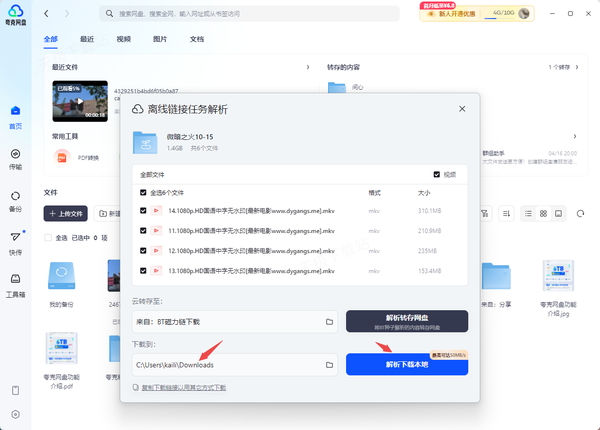Click the refresh icon in file toolbar
Image resolution: width=600 pixels, height=430 pixels.
point(580,213)
